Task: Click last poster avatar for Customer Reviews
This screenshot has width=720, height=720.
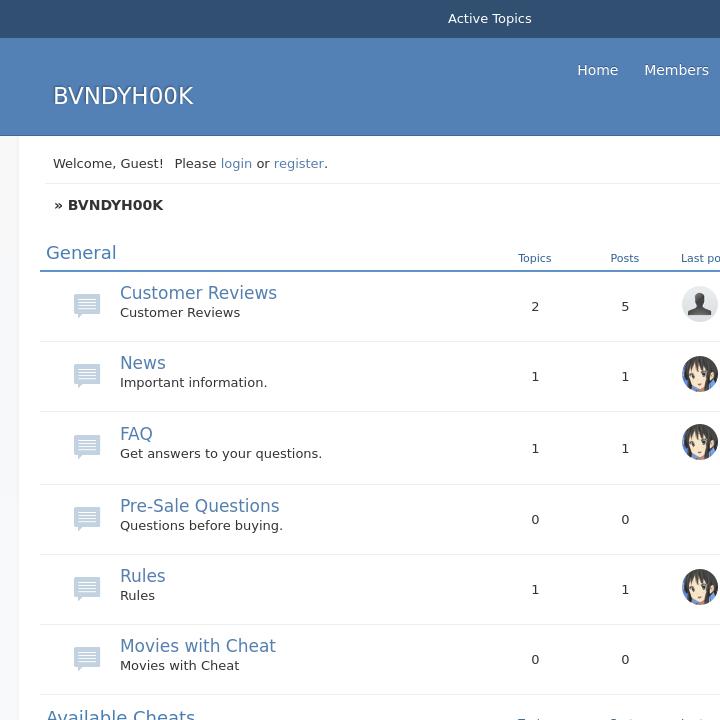Action: (x=699, y=304)
